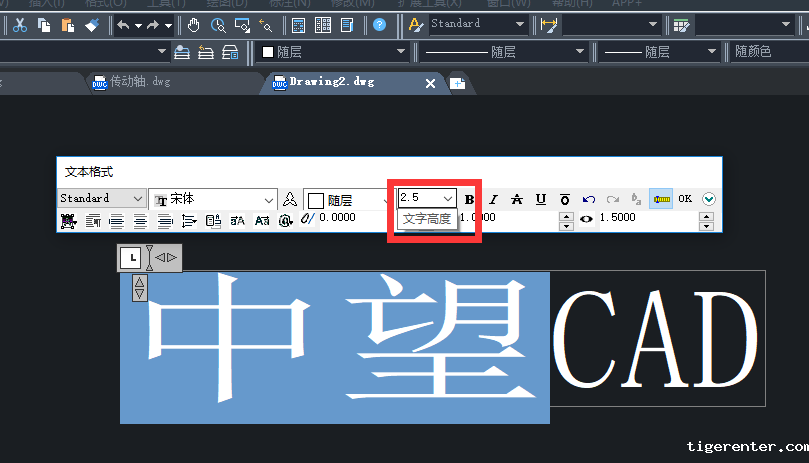Click the overline text icon
809x463 pixels.
pos(565,199)
